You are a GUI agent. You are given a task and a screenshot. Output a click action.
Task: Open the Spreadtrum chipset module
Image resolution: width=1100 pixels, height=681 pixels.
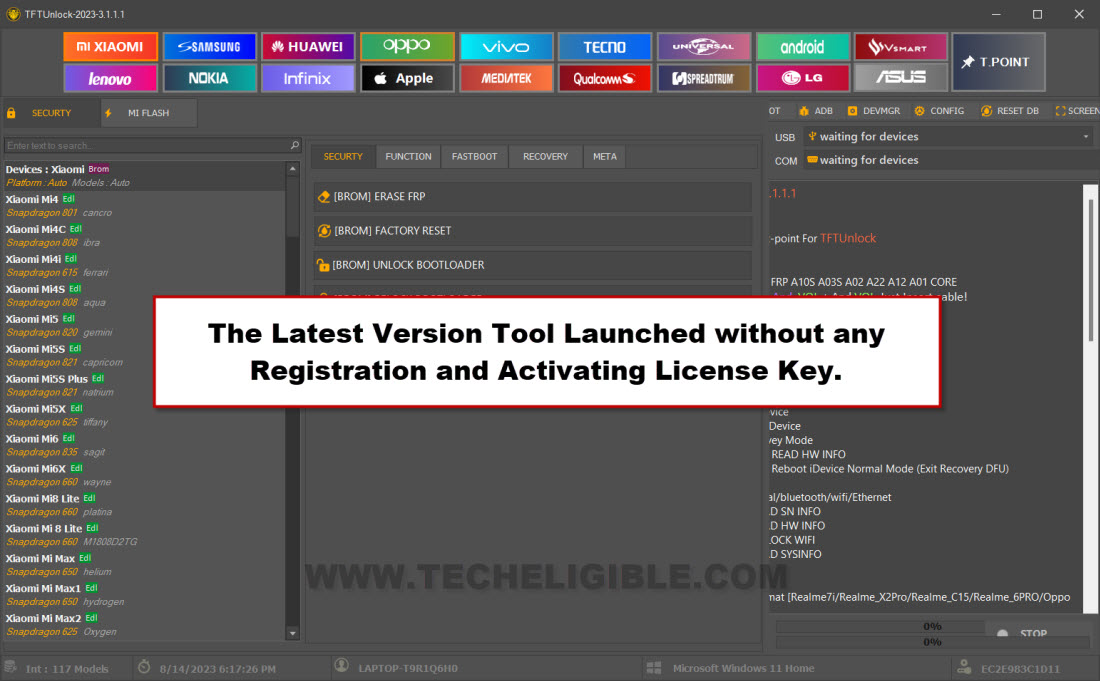point(704,79)
